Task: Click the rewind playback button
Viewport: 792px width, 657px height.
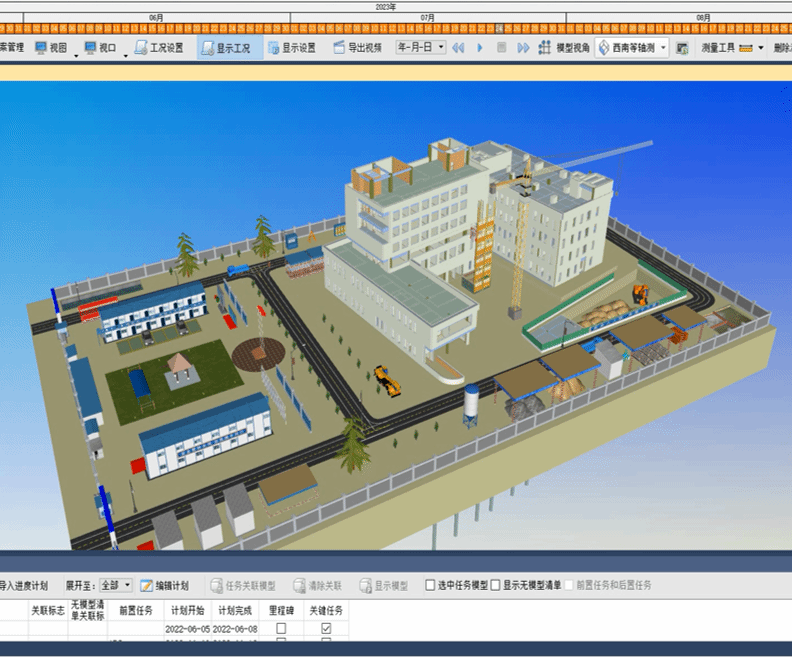Action: tap(458, 47)
